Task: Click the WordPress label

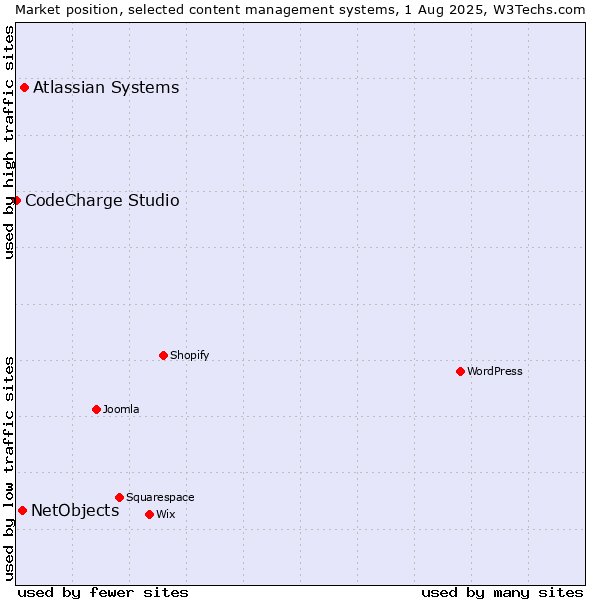Action: click(494, 371)
